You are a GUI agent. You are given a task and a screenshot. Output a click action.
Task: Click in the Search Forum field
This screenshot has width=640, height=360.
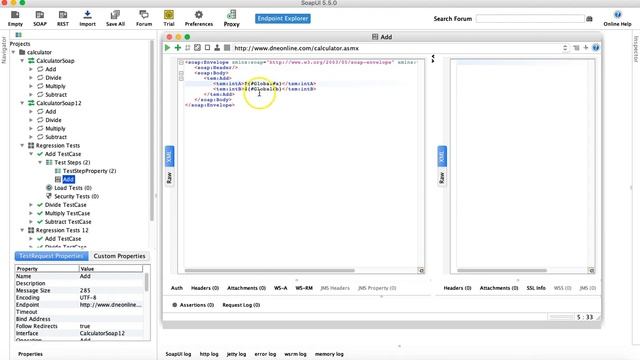tap(530, 19)
